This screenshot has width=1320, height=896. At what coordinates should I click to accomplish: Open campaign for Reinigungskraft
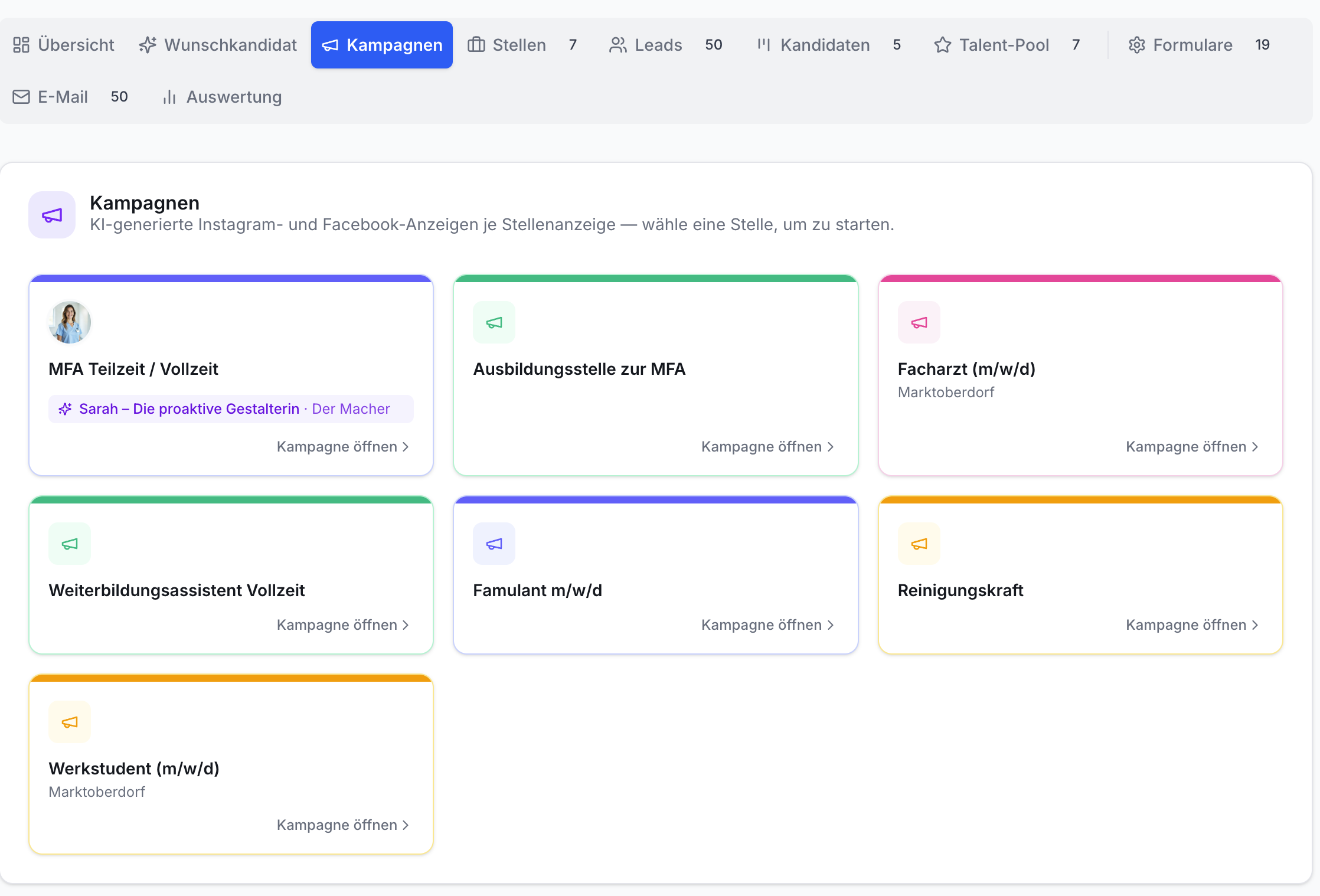[x=1192, y=625]
